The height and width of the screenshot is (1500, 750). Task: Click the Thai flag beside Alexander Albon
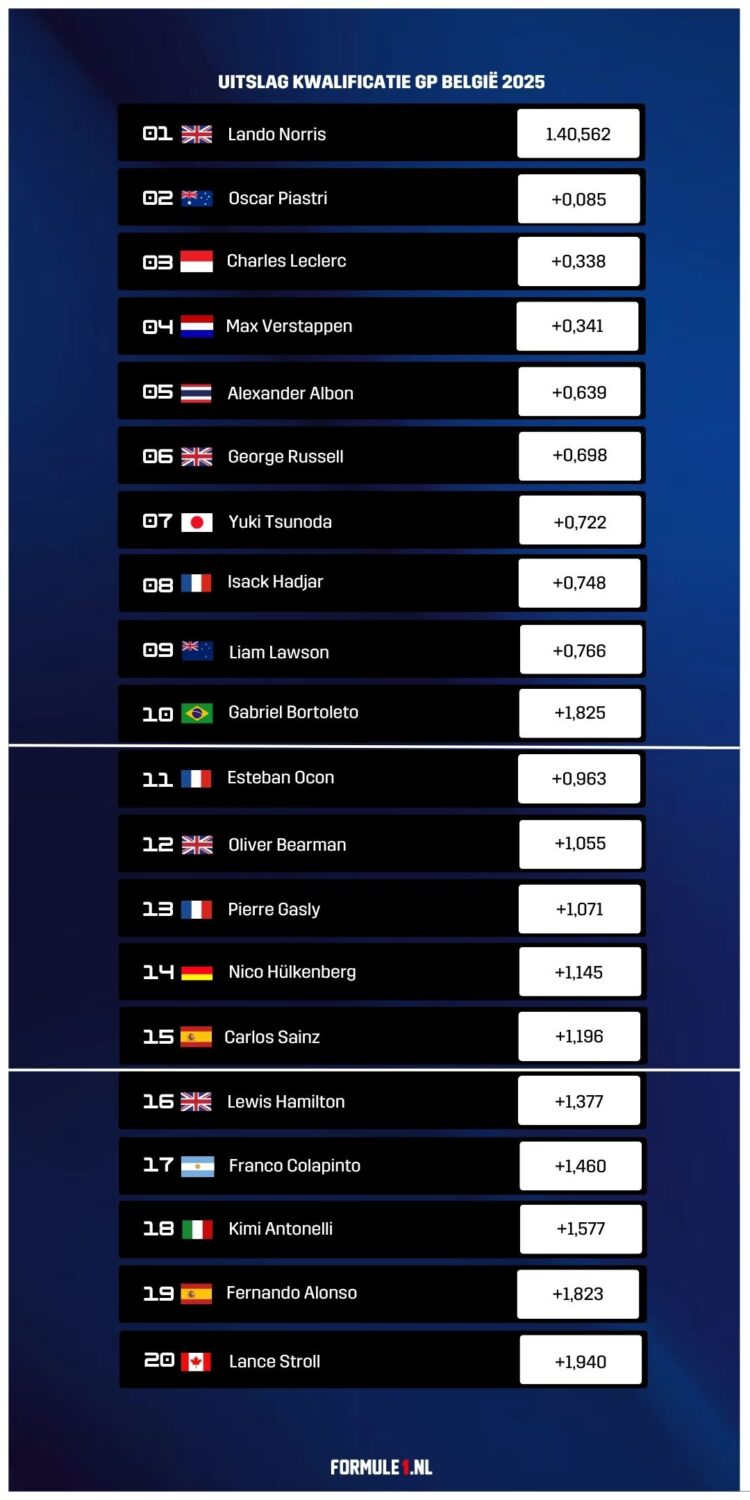click(x=196, y=393)
